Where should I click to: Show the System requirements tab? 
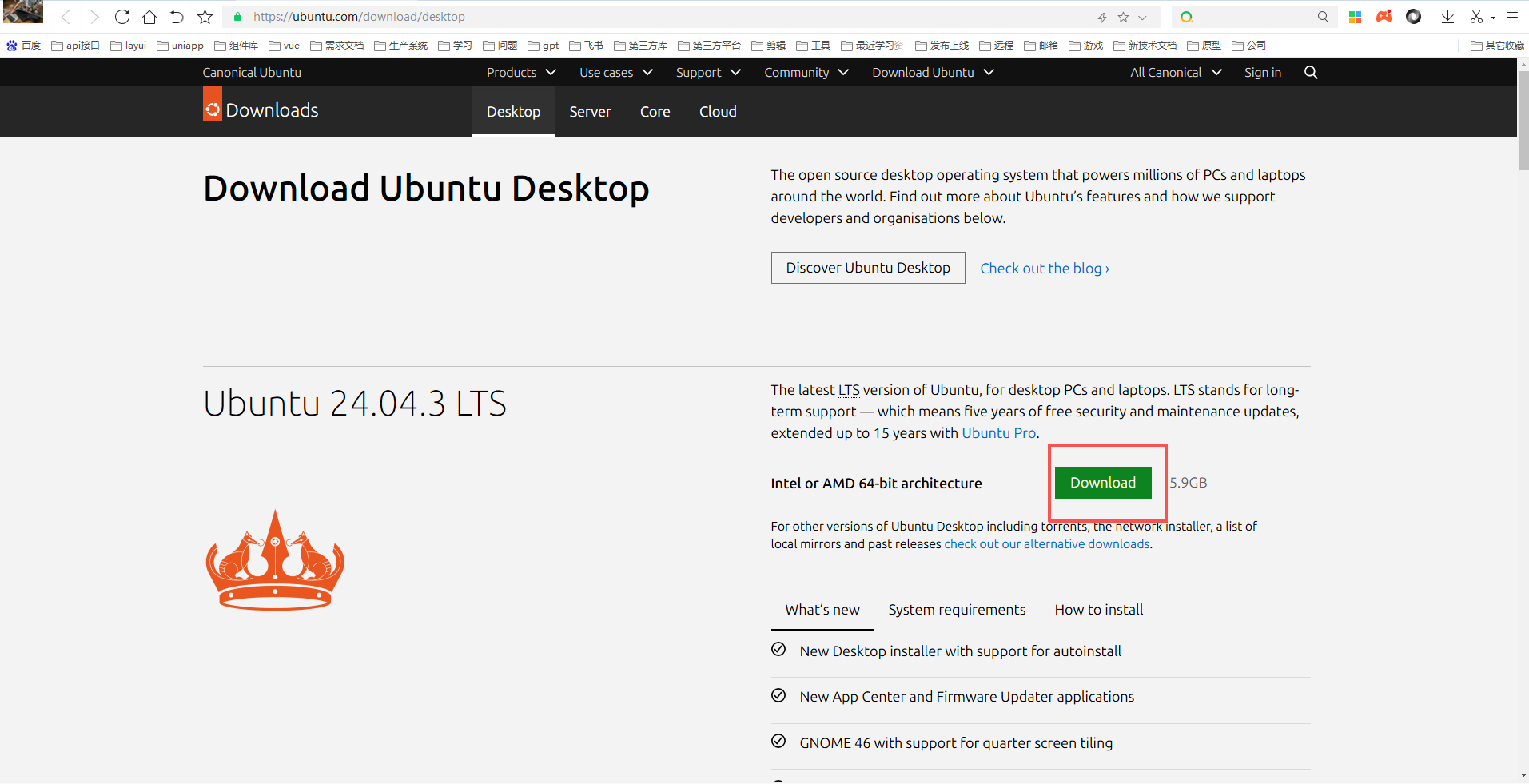[x=957, y=610]
